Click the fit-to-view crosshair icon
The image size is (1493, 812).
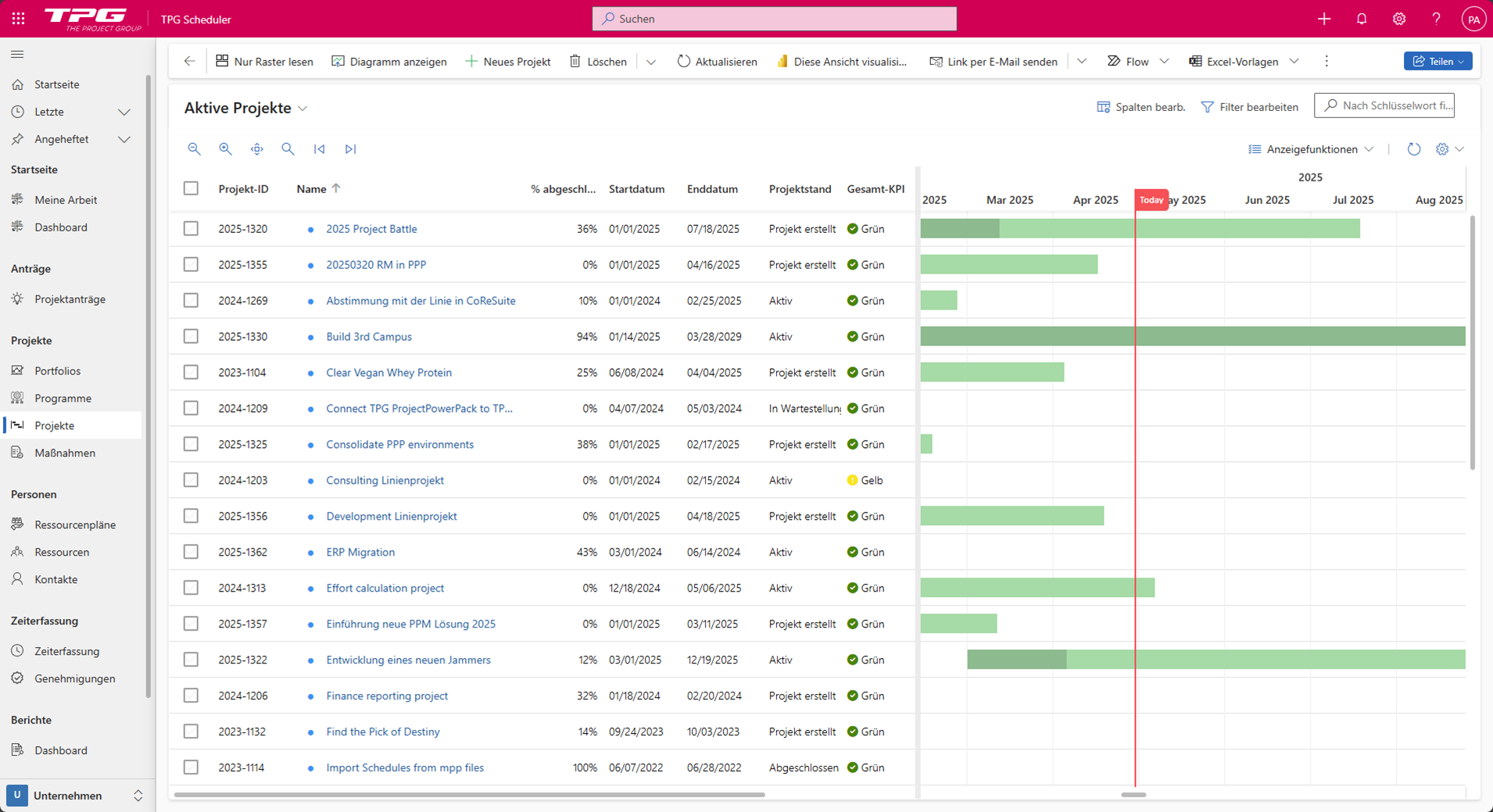pos(256,148)
